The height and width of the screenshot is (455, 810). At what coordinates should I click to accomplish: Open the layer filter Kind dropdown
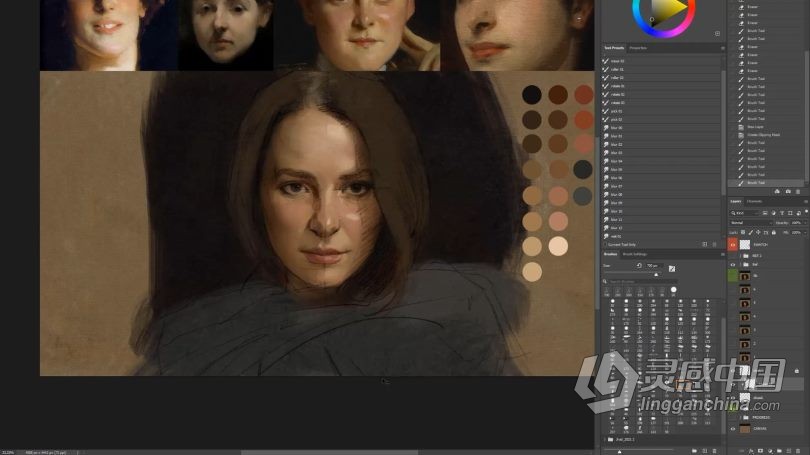point(744,213)
